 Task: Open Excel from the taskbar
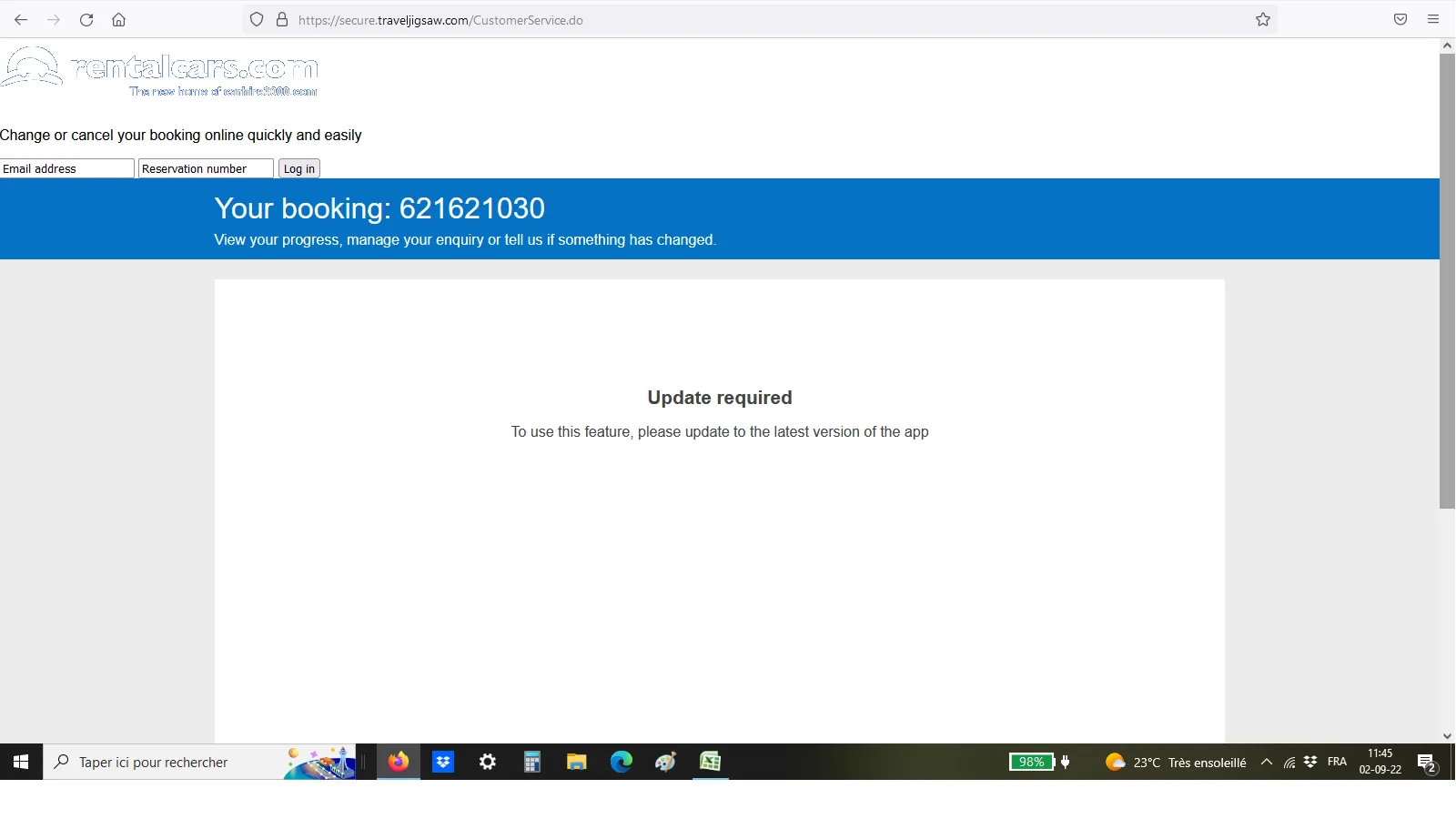coord(711,763)
